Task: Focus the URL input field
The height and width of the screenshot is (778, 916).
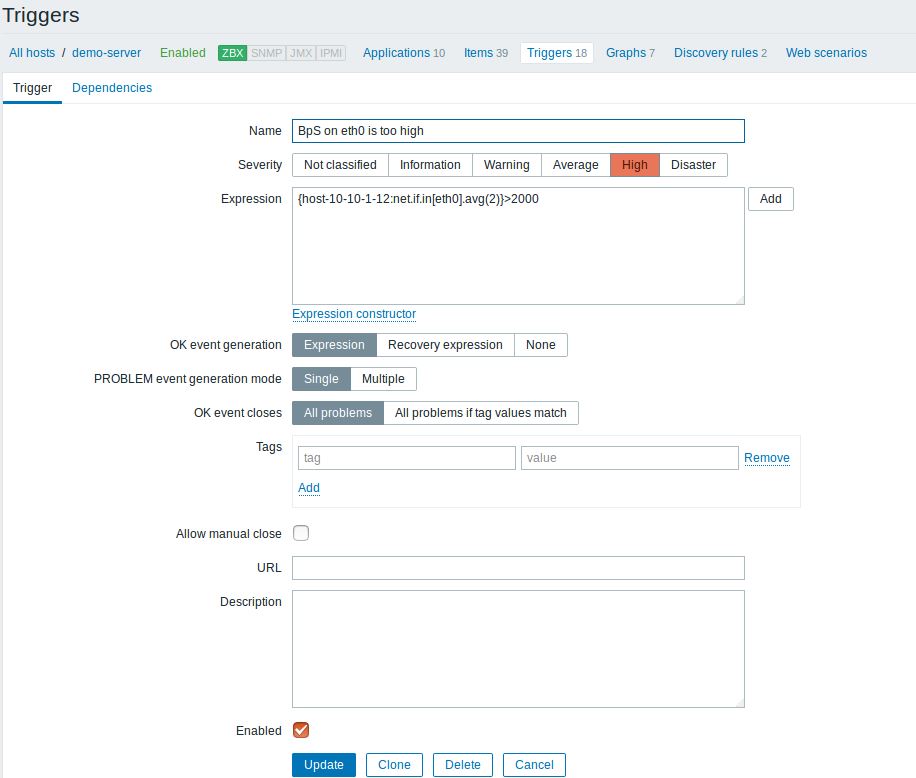Action: (518, 568)
